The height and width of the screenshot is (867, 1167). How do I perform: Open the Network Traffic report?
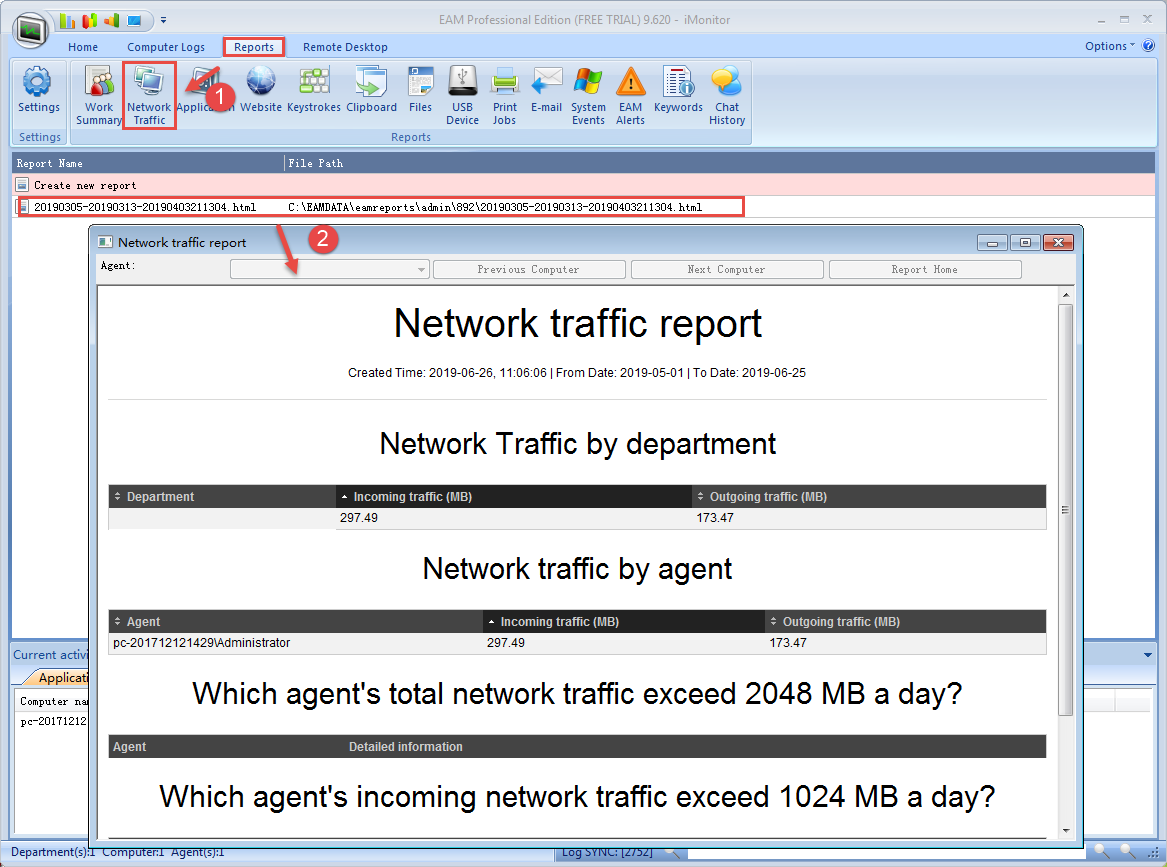point(149,96)
